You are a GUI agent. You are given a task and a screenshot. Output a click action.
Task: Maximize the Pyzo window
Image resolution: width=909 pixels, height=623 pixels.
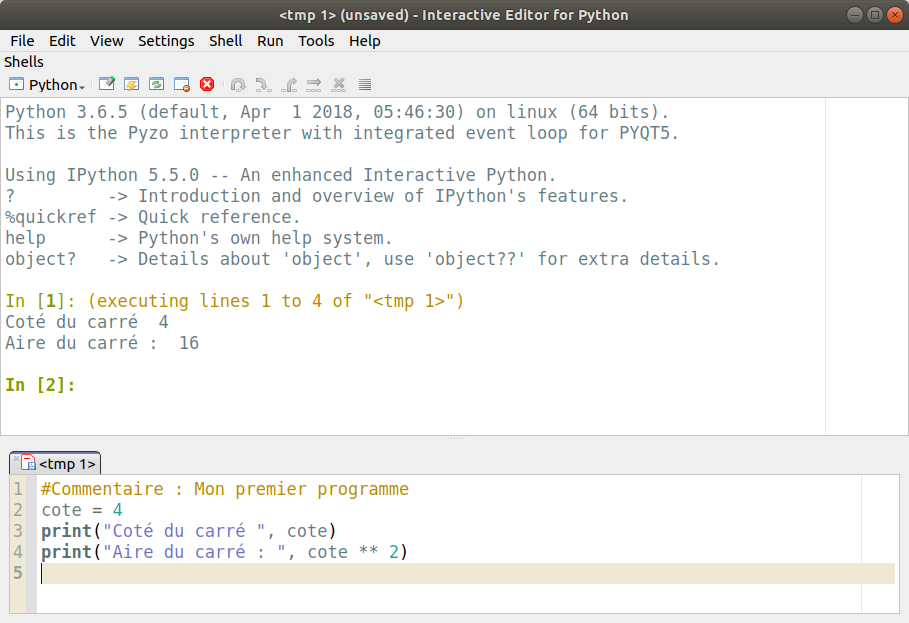[x=875, y=14]
